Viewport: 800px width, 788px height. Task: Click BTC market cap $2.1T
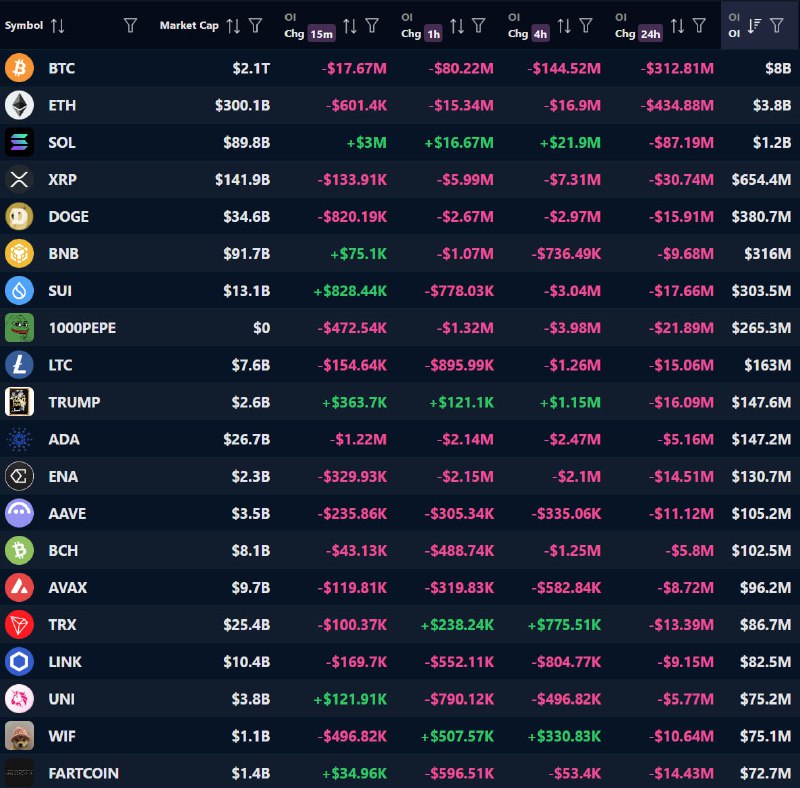tap(251, 68)
